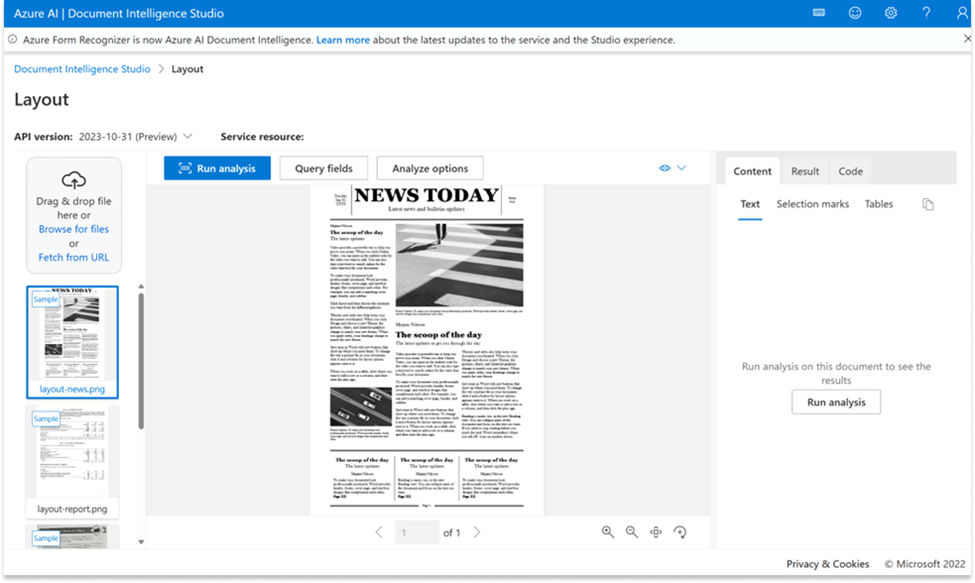
Task: Click the copy content icon
Action: 928,204
